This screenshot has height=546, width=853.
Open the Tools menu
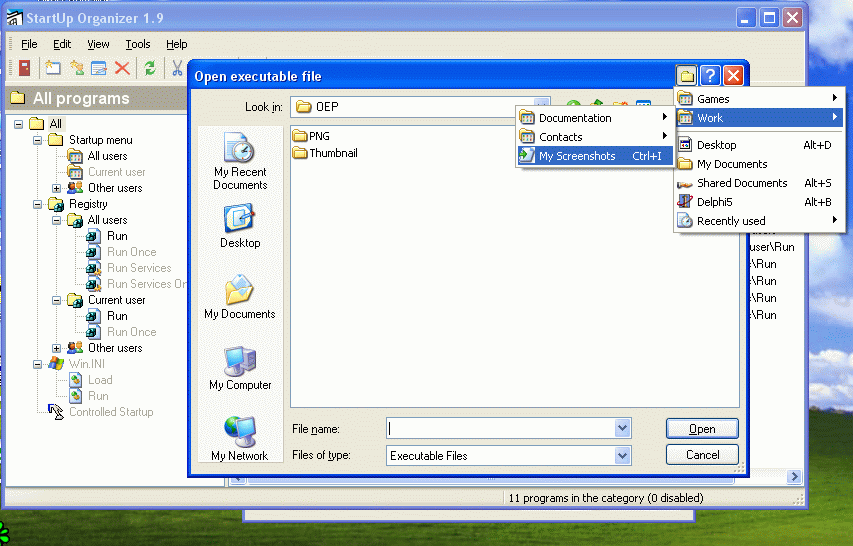138,44
